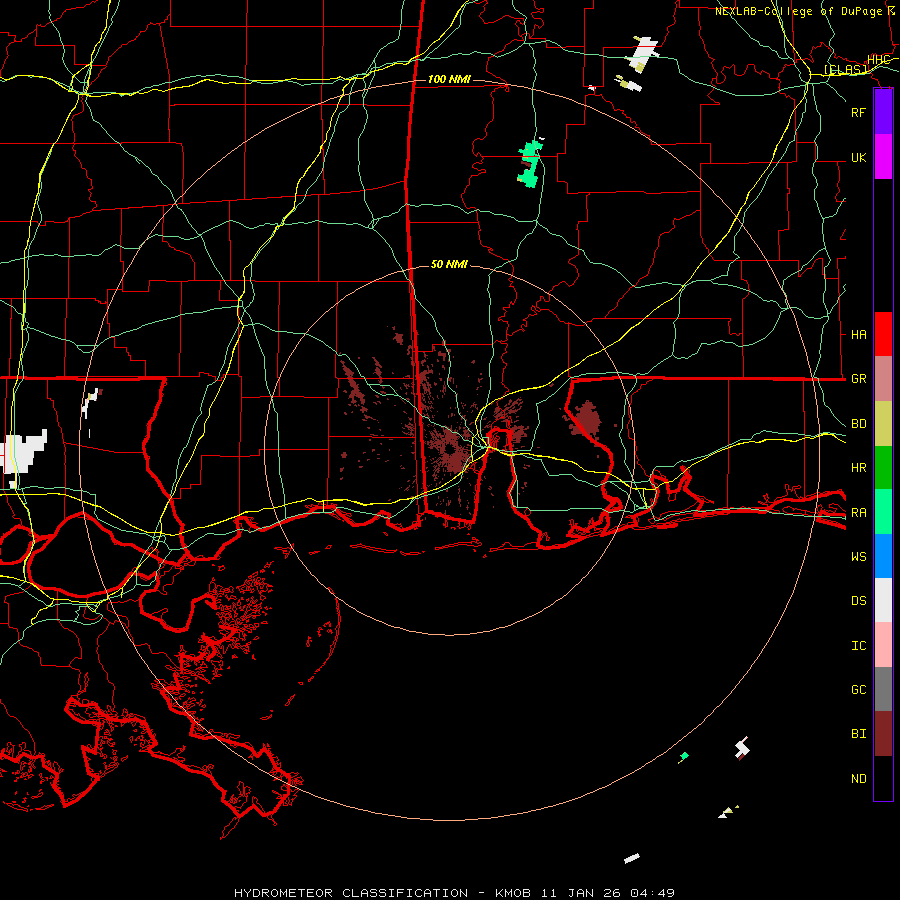Pick the dark green HR color swatch
The image size is (900, 900).
883,467
